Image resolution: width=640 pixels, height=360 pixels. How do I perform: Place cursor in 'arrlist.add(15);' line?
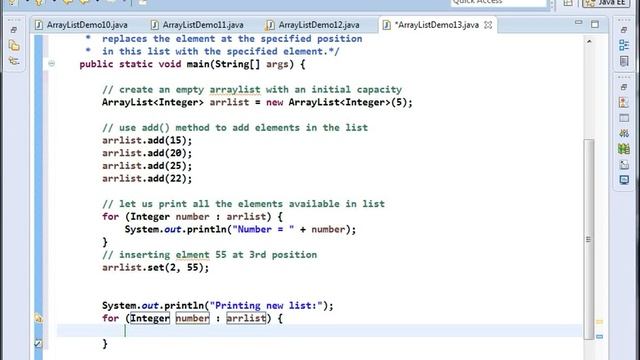[x=147, y=140]
